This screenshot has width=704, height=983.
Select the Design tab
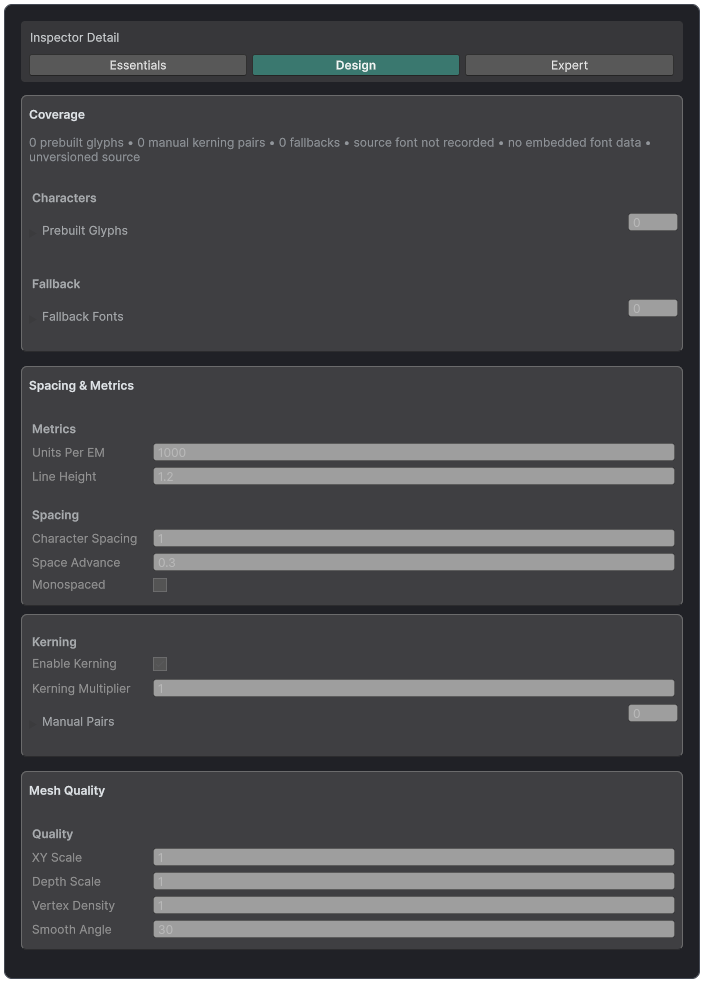coord(355,65)
